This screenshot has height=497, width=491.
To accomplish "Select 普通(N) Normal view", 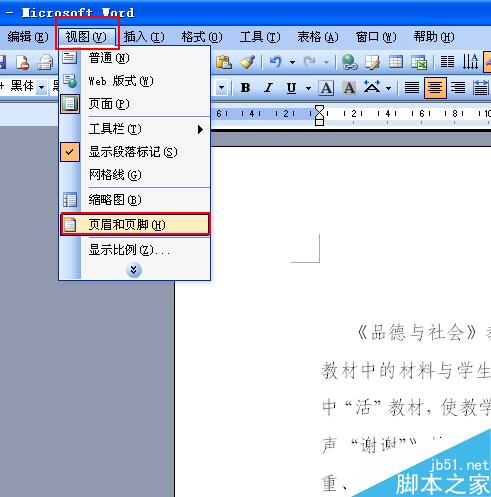I will click(x=135, y=58).
